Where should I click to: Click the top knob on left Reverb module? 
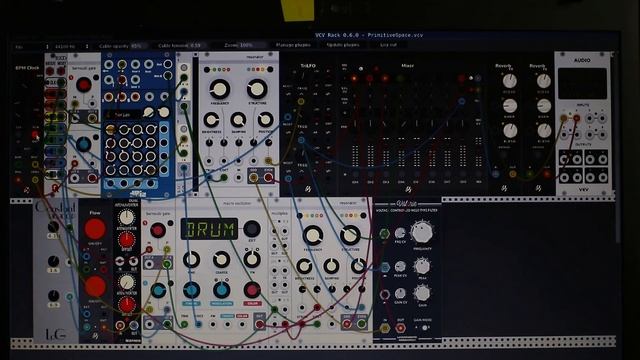click(510, 81)
